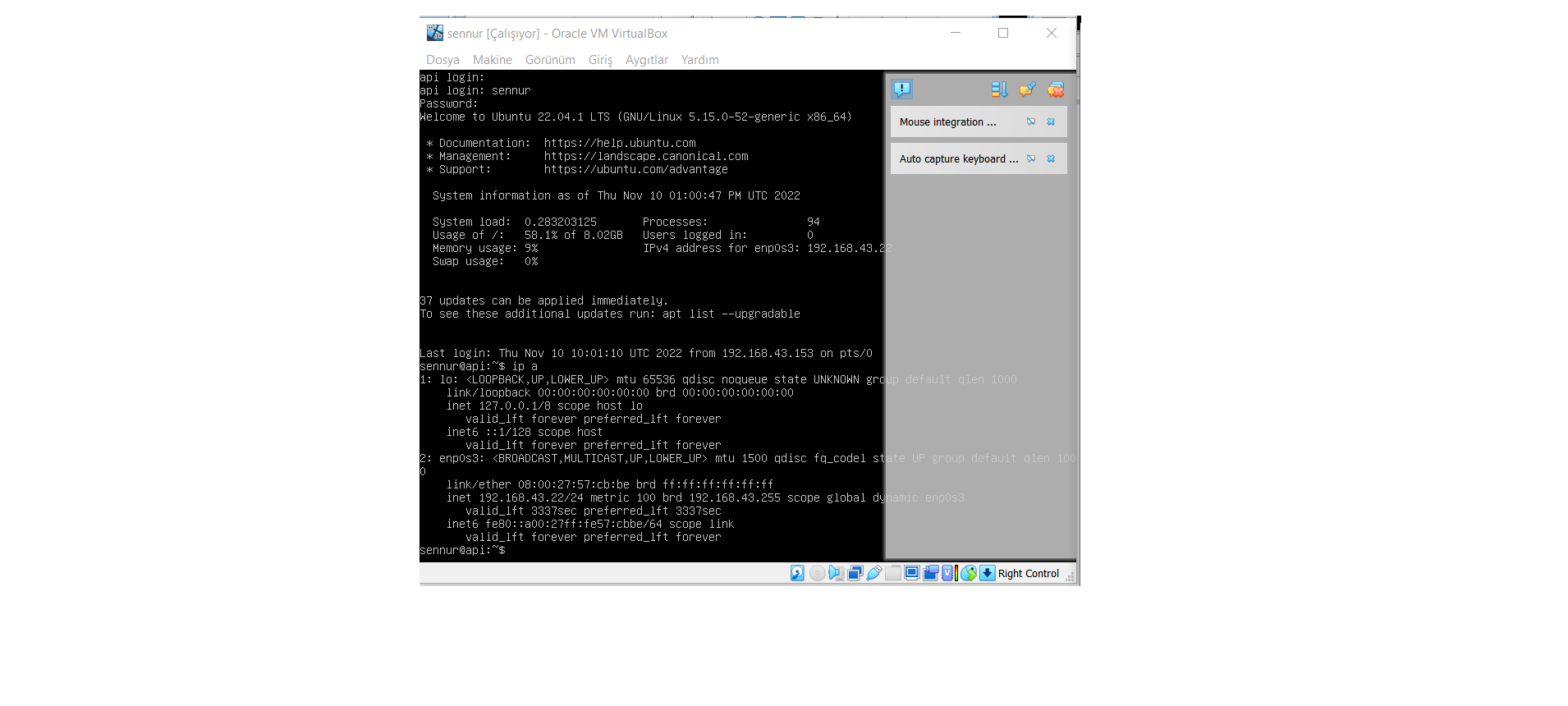This screenshot has width=1568, height=706.
Task: Click the optical disc status icon
Action: click(x=818, y=573)
